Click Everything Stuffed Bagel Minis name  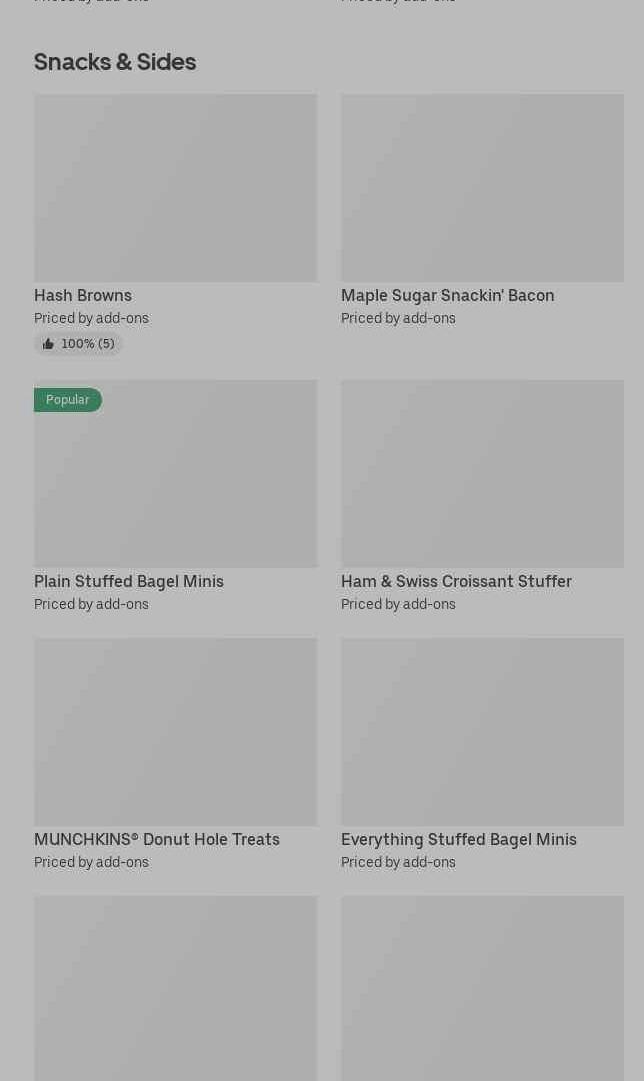tap(459, 840)
